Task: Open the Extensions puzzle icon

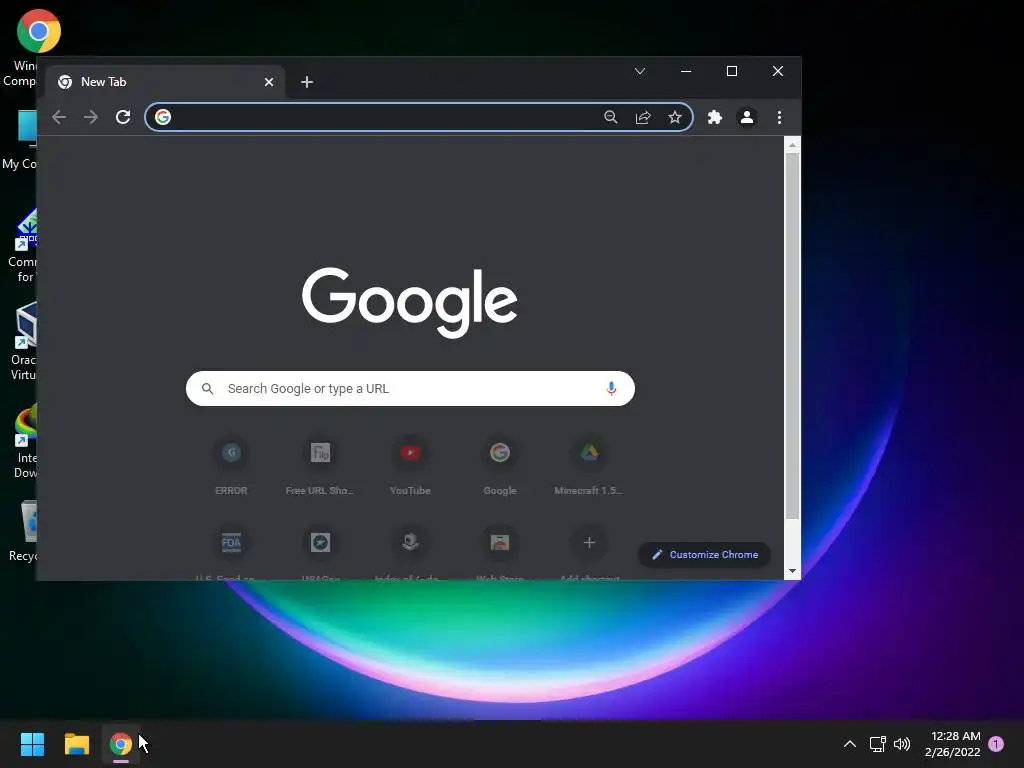Action: coord(715,117)
